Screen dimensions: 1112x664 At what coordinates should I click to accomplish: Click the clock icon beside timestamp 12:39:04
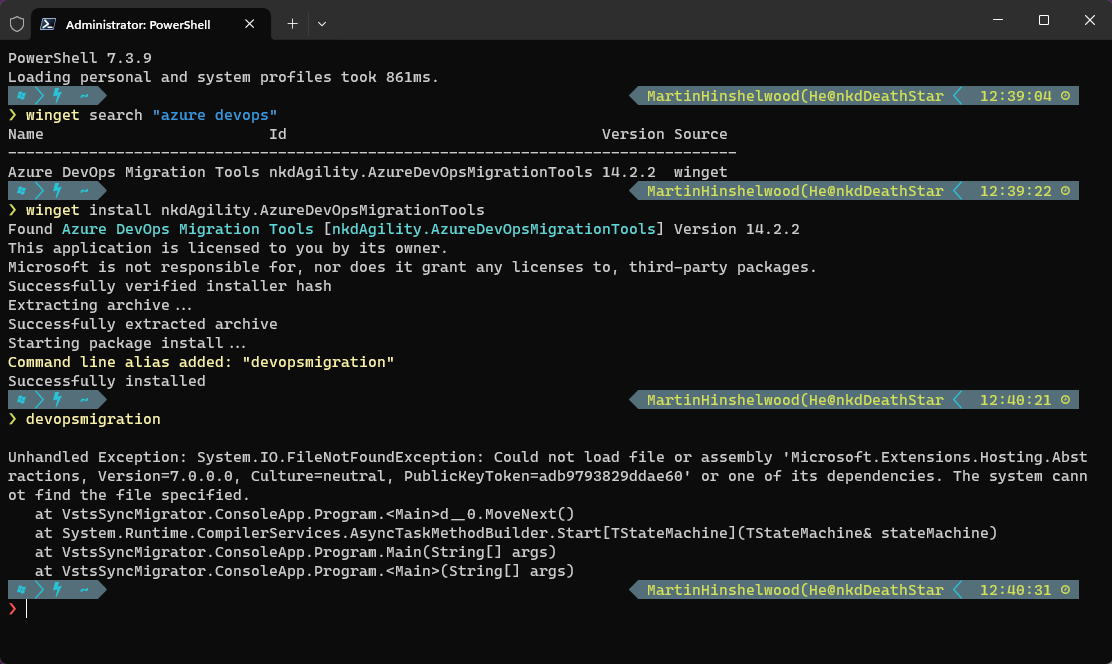[1066, 95]
